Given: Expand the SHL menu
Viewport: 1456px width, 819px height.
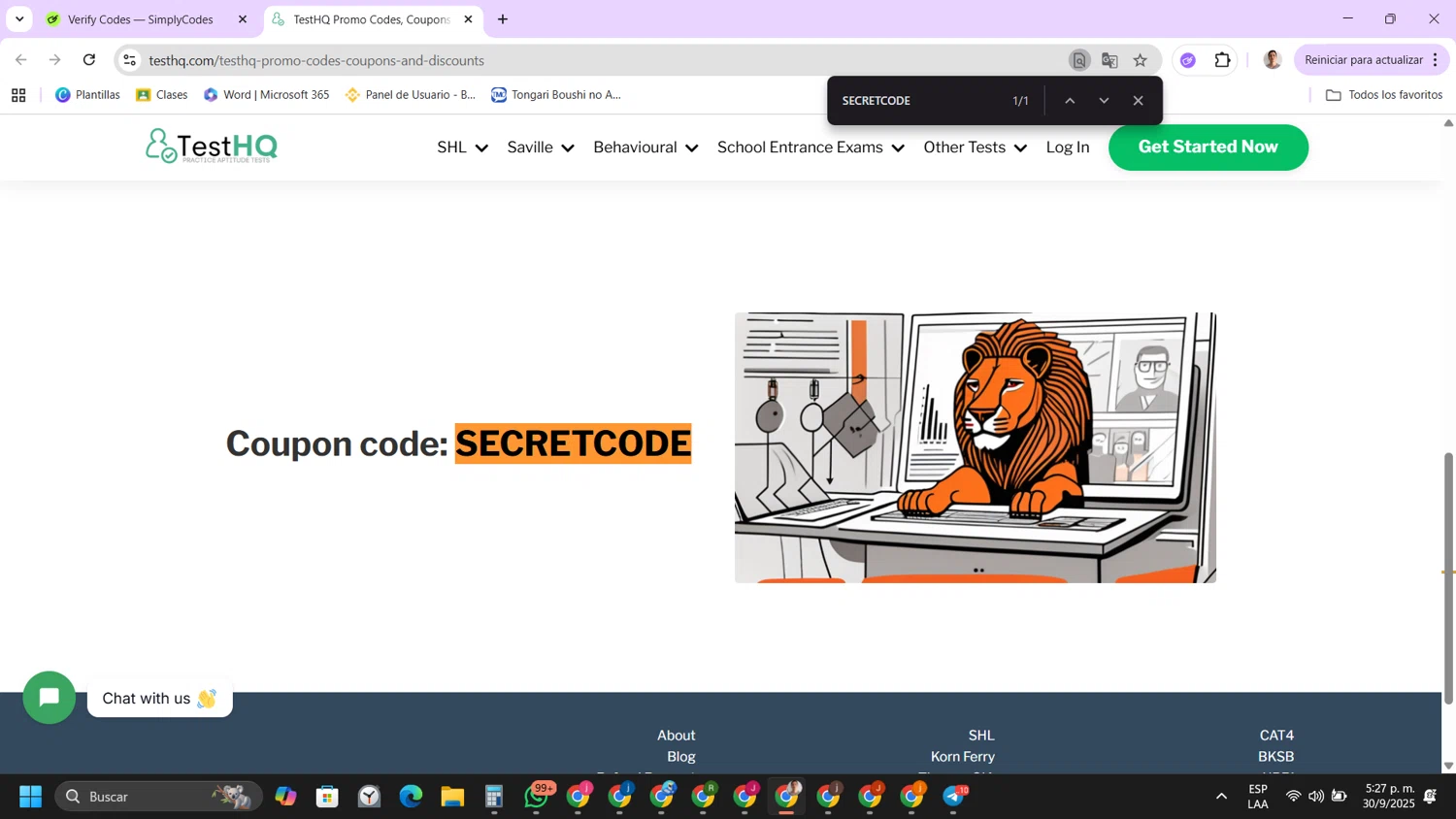Looking at the screenshot, I should [462, 147].
